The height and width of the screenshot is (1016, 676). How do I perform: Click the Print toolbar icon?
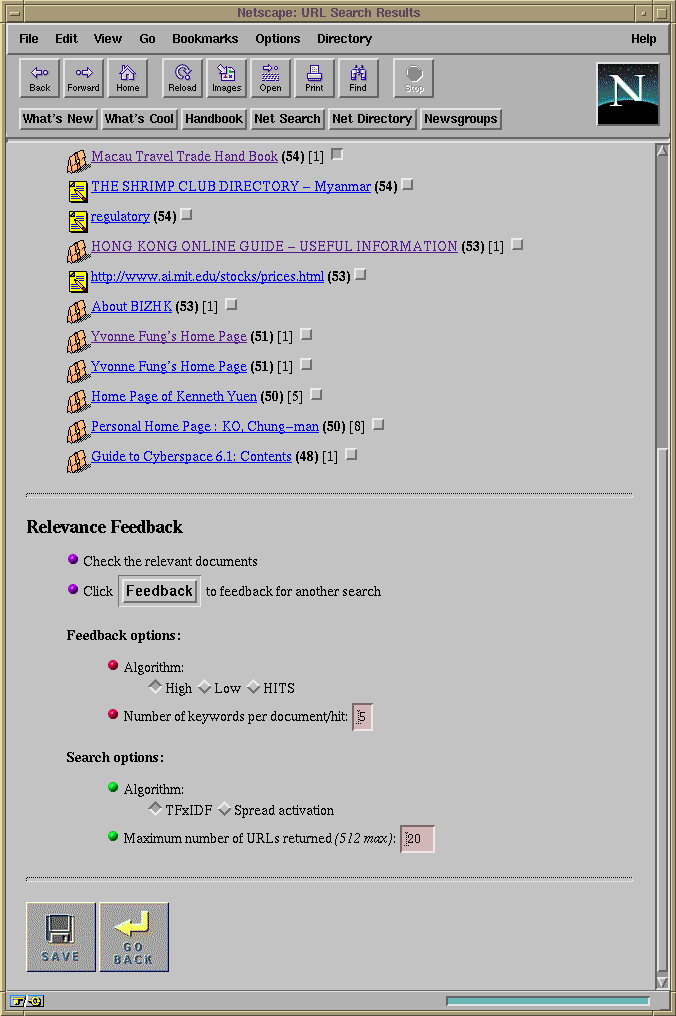coord(314,78)
